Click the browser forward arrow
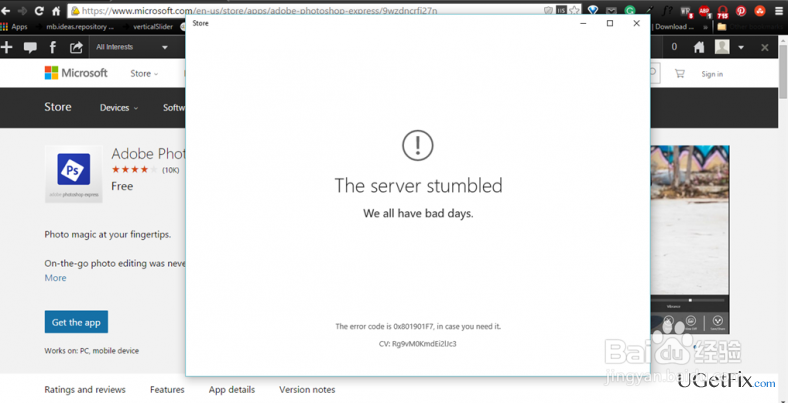The width and height of the screenshot is (788, 404). tap(22, 11)
